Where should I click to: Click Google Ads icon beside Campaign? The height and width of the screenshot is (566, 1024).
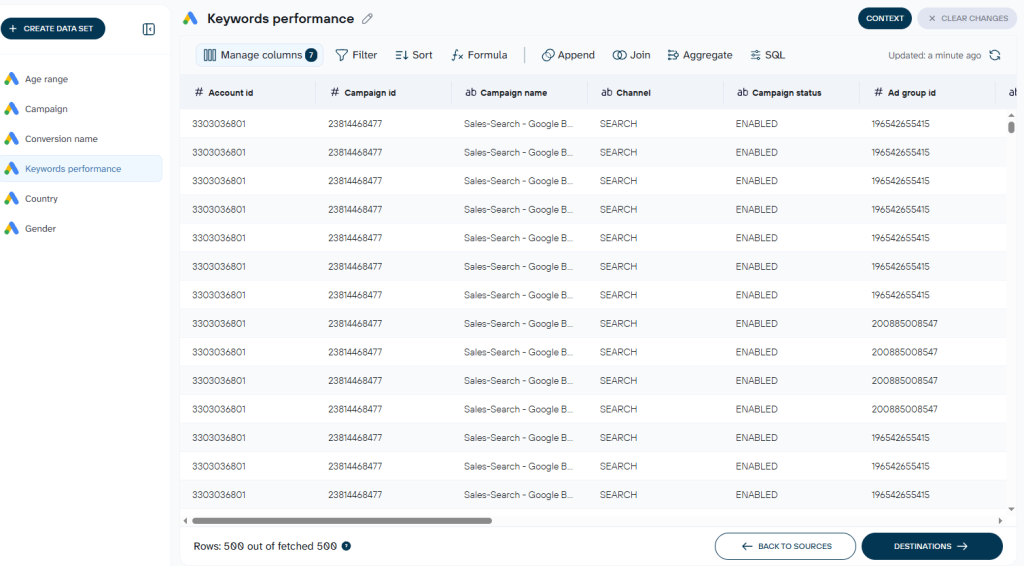(11, 109)
